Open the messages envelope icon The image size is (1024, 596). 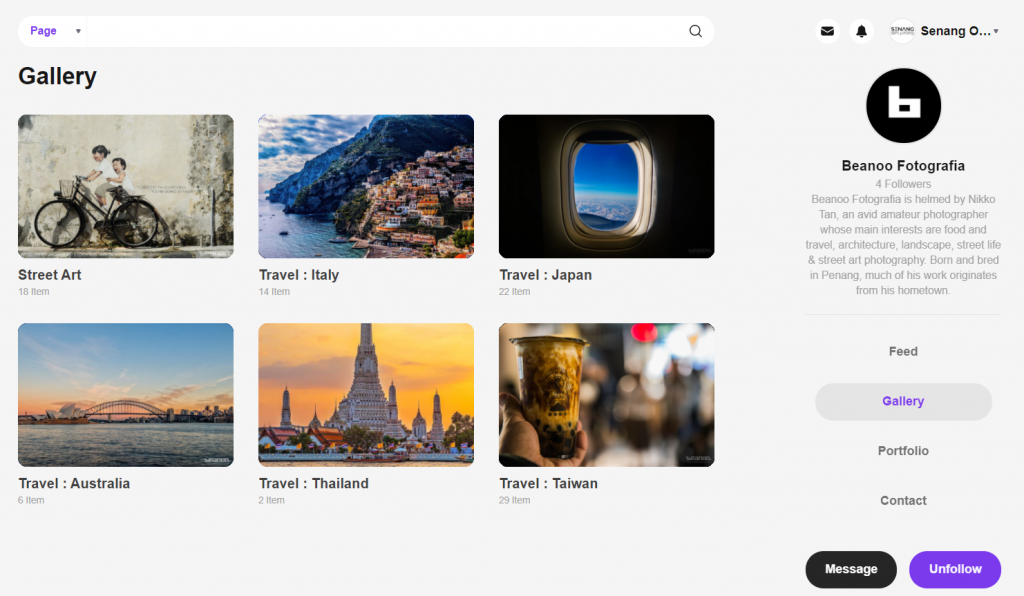tap(827, 31)
